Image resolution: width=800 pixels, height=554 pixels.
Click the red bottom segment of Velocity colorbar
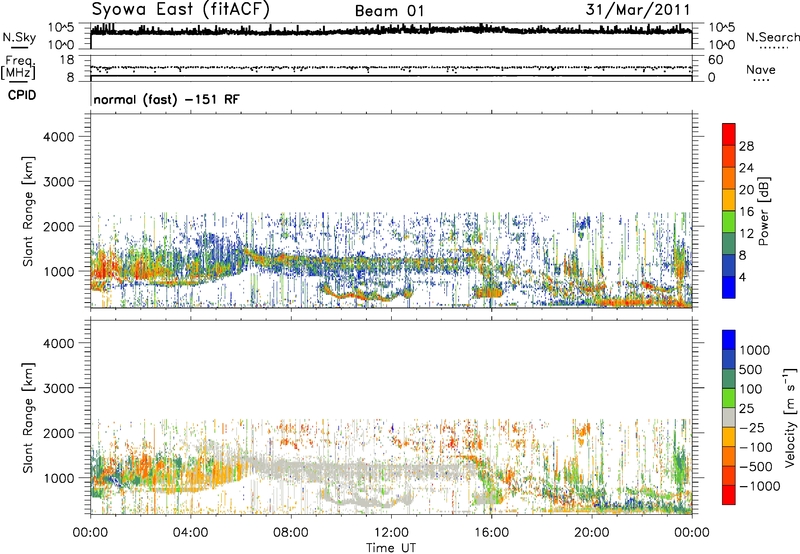coord(729,495)
